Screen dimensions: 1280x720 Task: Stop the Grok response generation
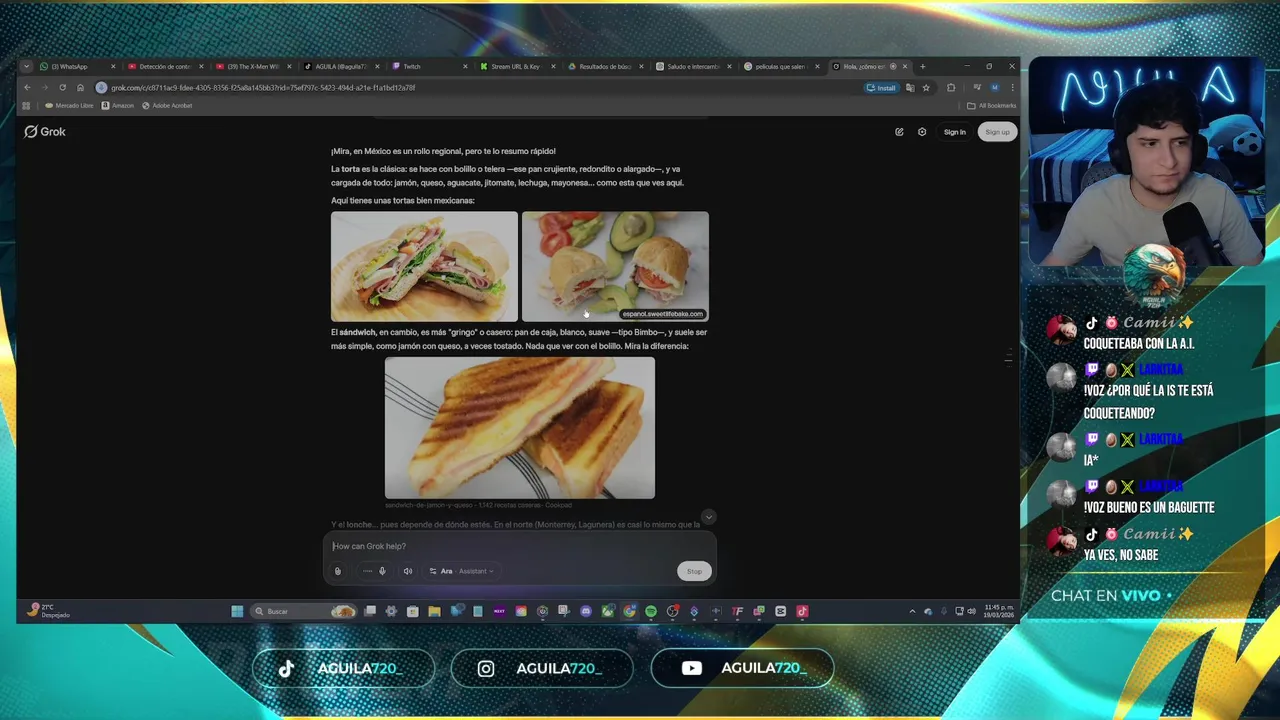pyautogui.click(x=694, y=571)
